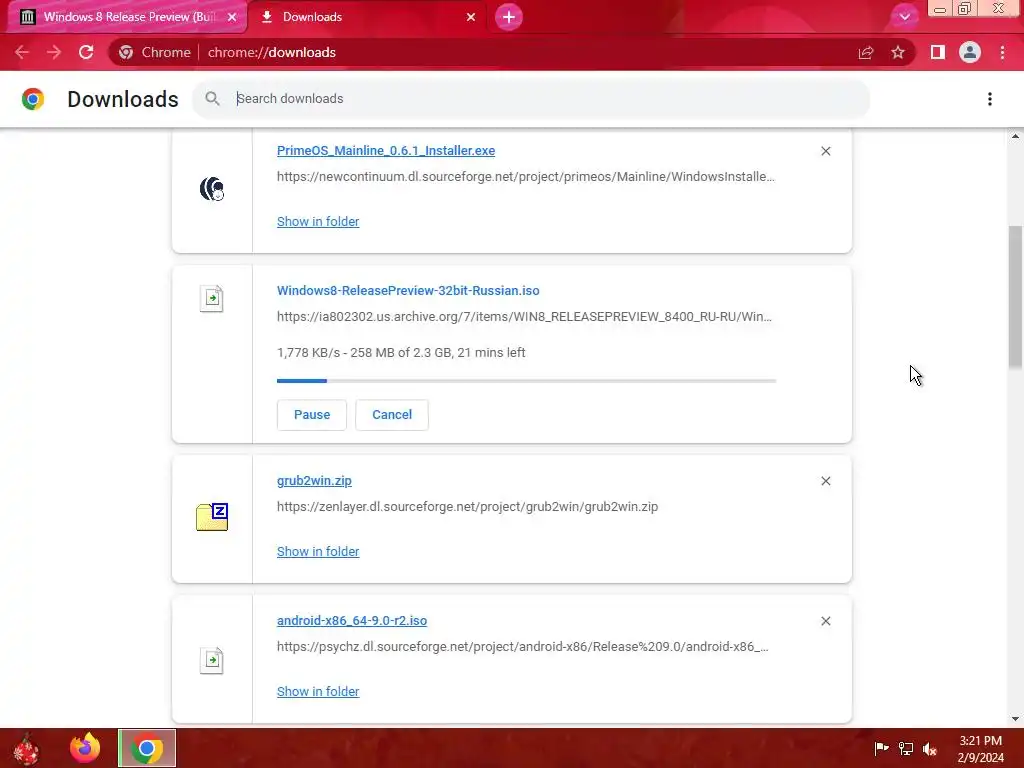
Task: Open PrimeOS_Mainline_0.6.1_Installer.exe file link
Action: point(386,150)
